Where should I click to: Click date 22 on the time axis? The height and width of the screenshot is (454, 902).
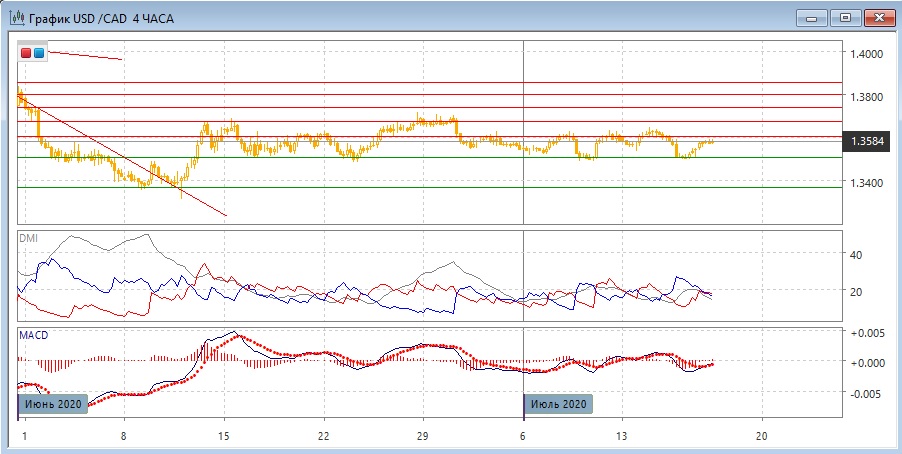coord(322,437)
